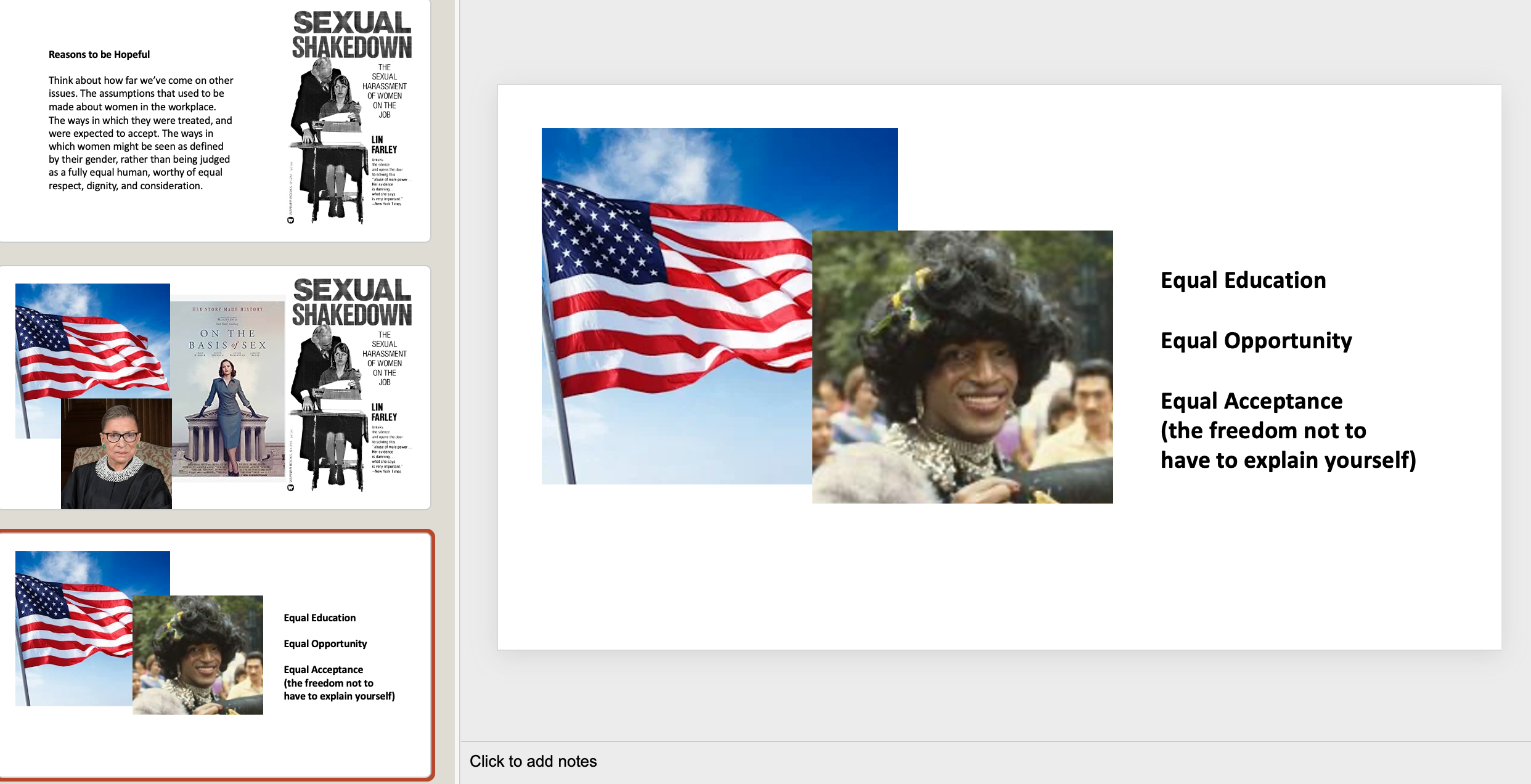Image resolution: width=1531 pixels, height=784 pixels.
Task: Click the 'Click to add notes' field
Action: click(x=533, y=761)
